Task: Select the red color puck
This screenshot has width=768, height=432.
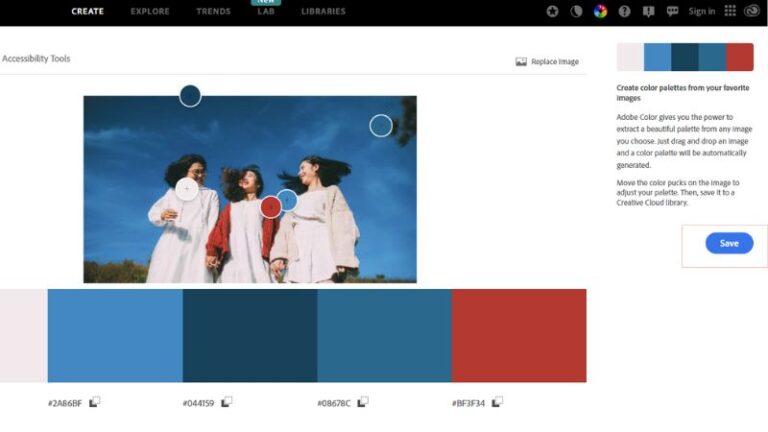Action: click(270, 207)
